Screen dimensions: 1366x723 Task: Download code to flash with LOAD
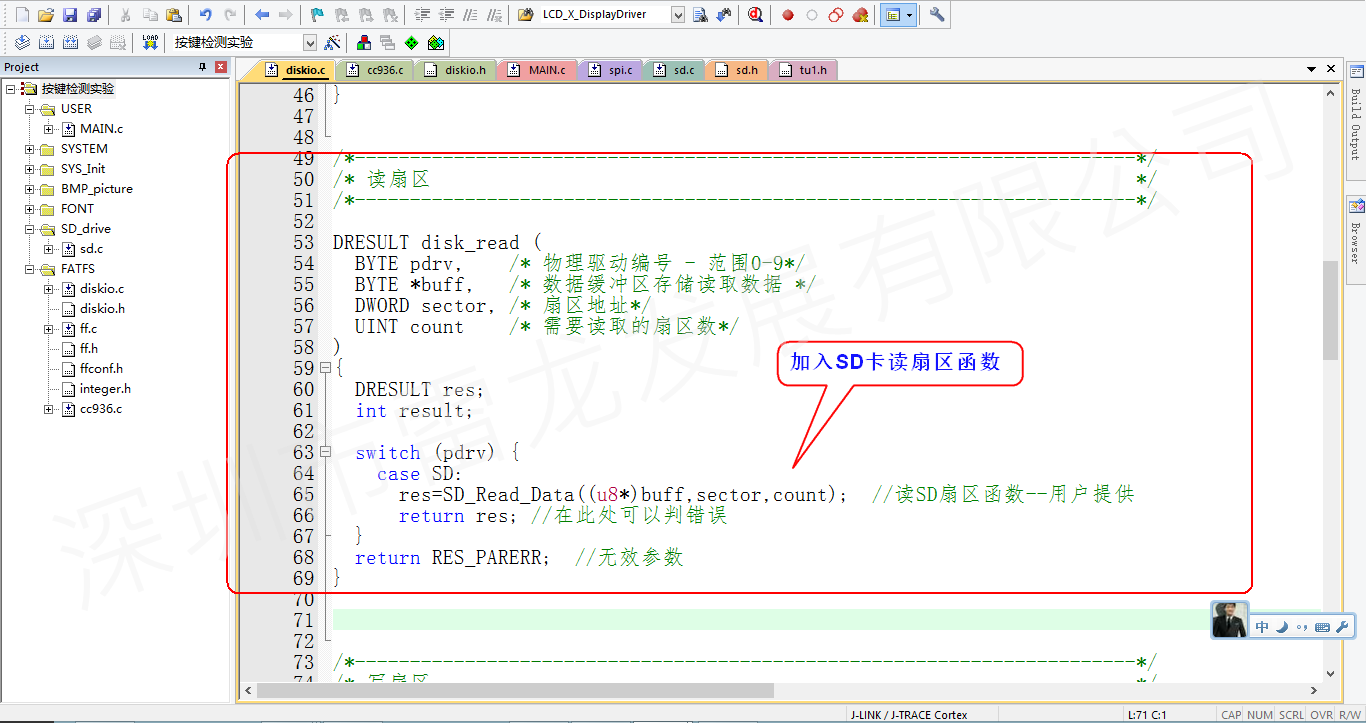[x=150, y=43]
